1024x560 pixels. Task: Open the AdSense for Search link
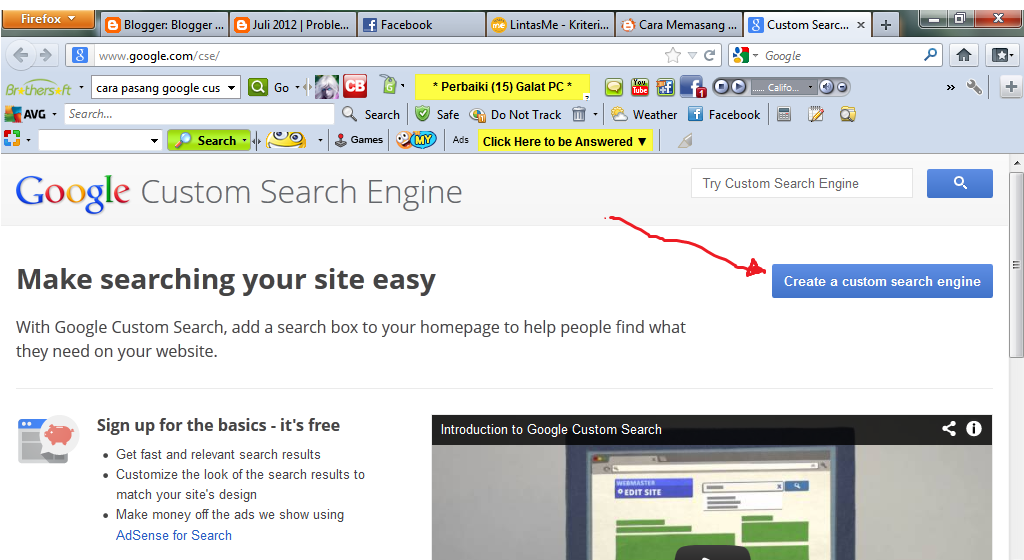[174, 535]
